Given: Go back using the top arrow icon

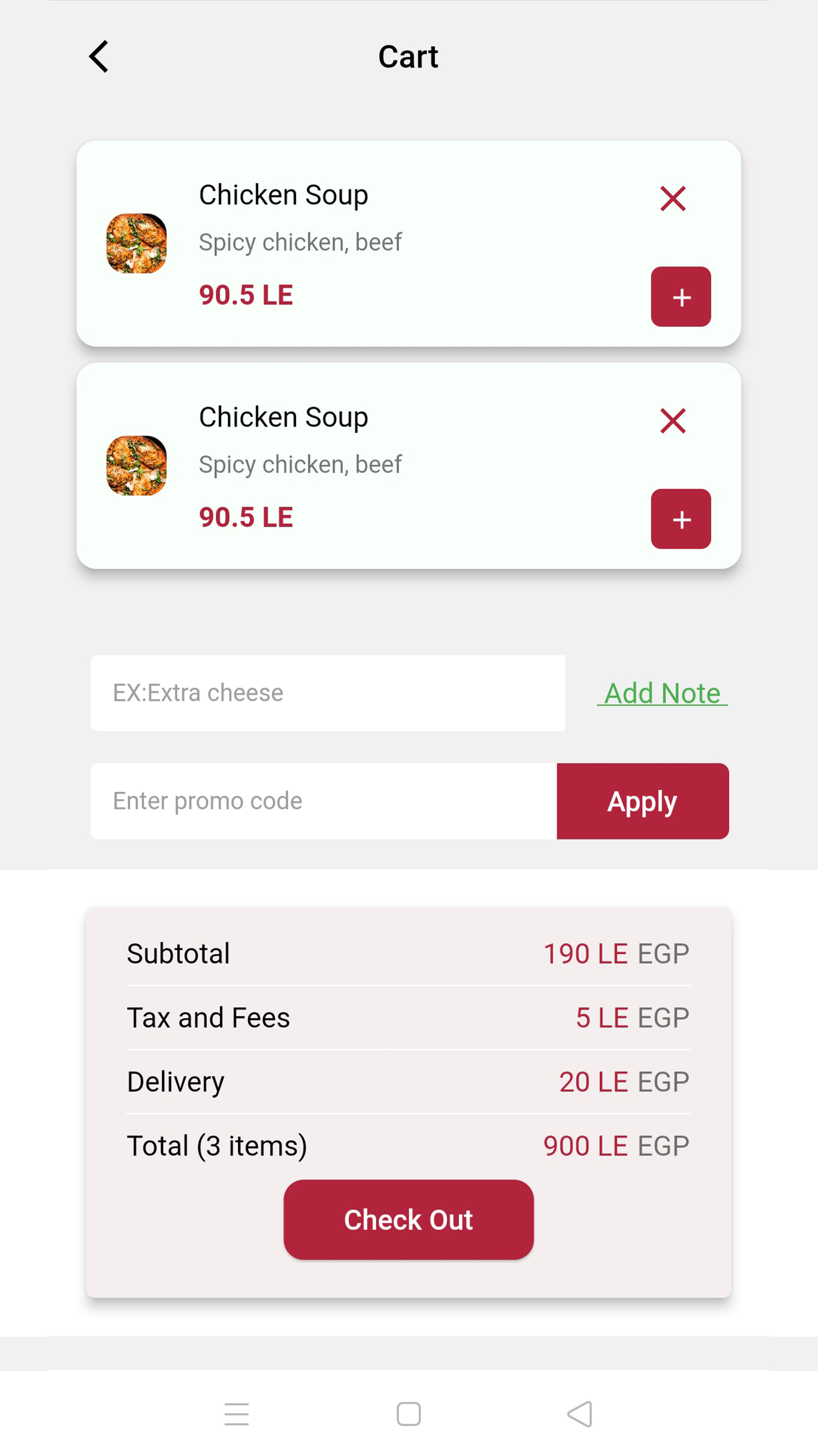Looking at the screenshot, I should point(99,57).
